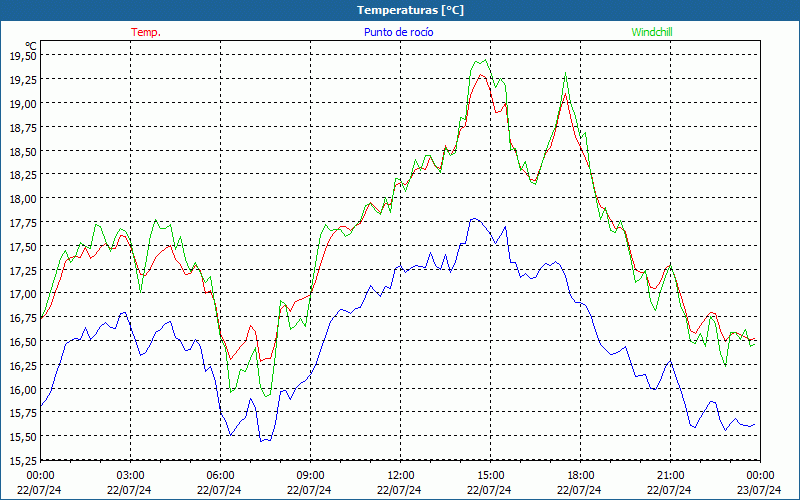
Task: Click the 03:00 time axis label
Action: (x=131, y=475)
